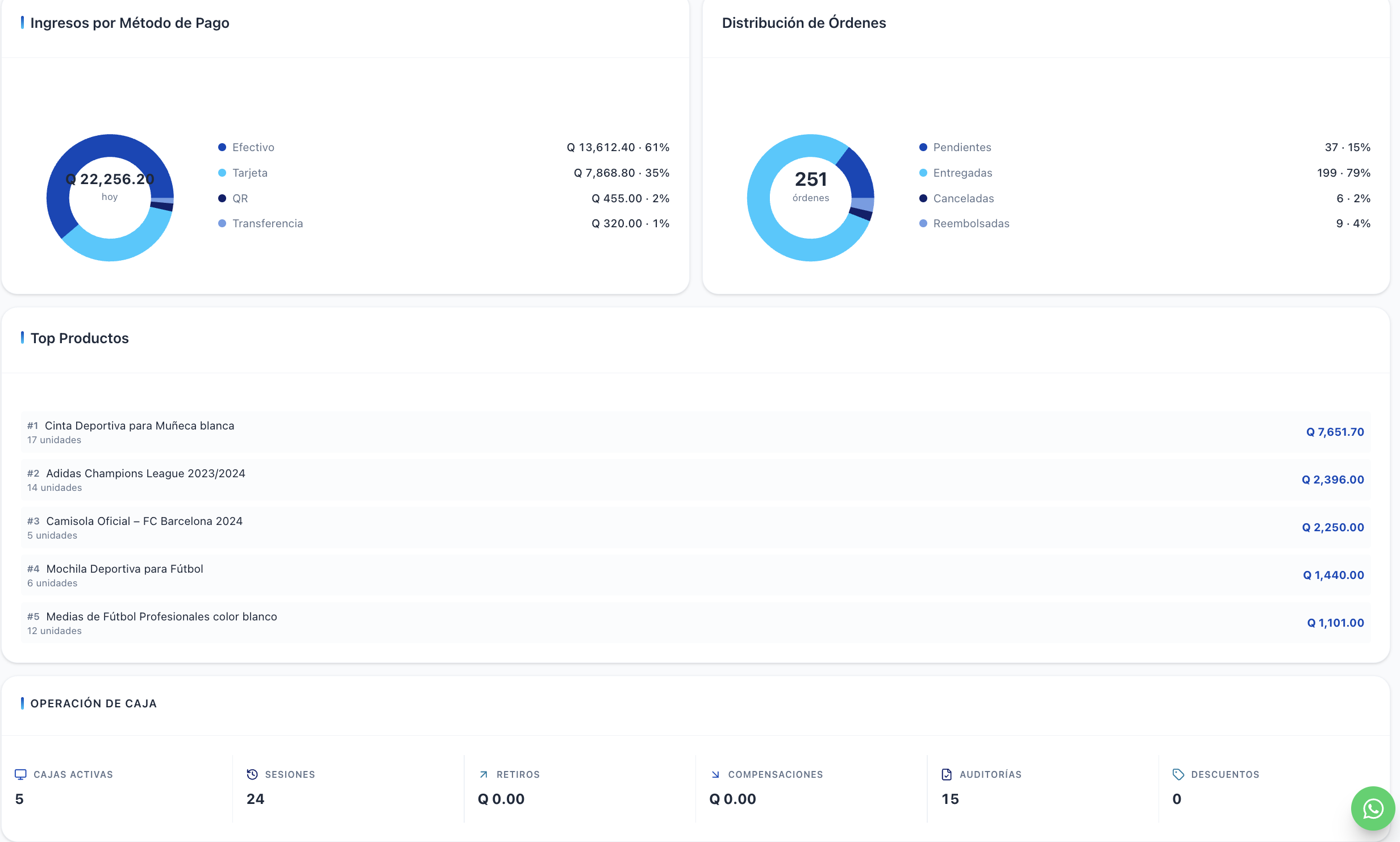The height and width of the screenshot is (842, 1400).
Task: Open the WhatsApp chat floating button
Action: click(1373, 808)
